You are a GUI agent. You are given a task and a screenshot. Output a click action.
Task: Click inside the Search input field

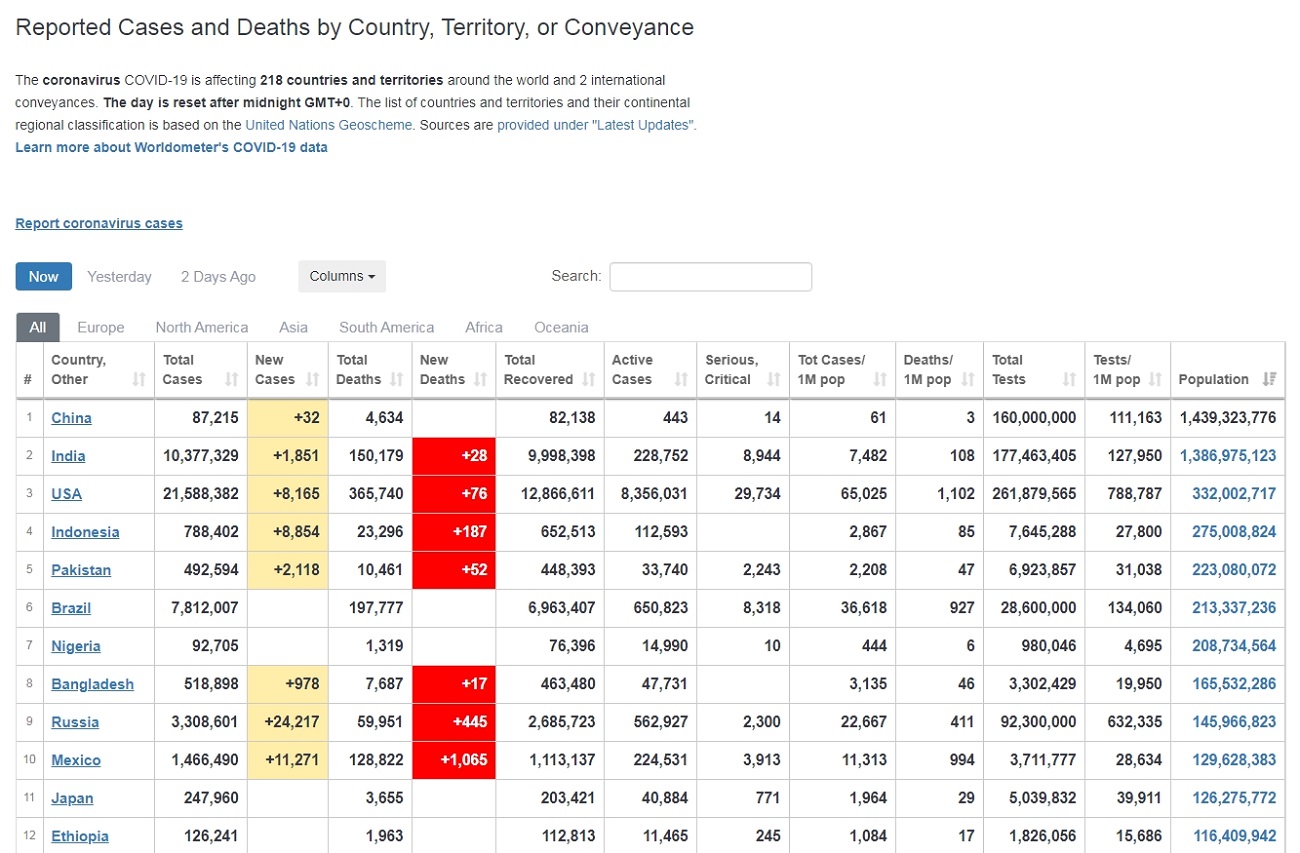pos(710,276)
